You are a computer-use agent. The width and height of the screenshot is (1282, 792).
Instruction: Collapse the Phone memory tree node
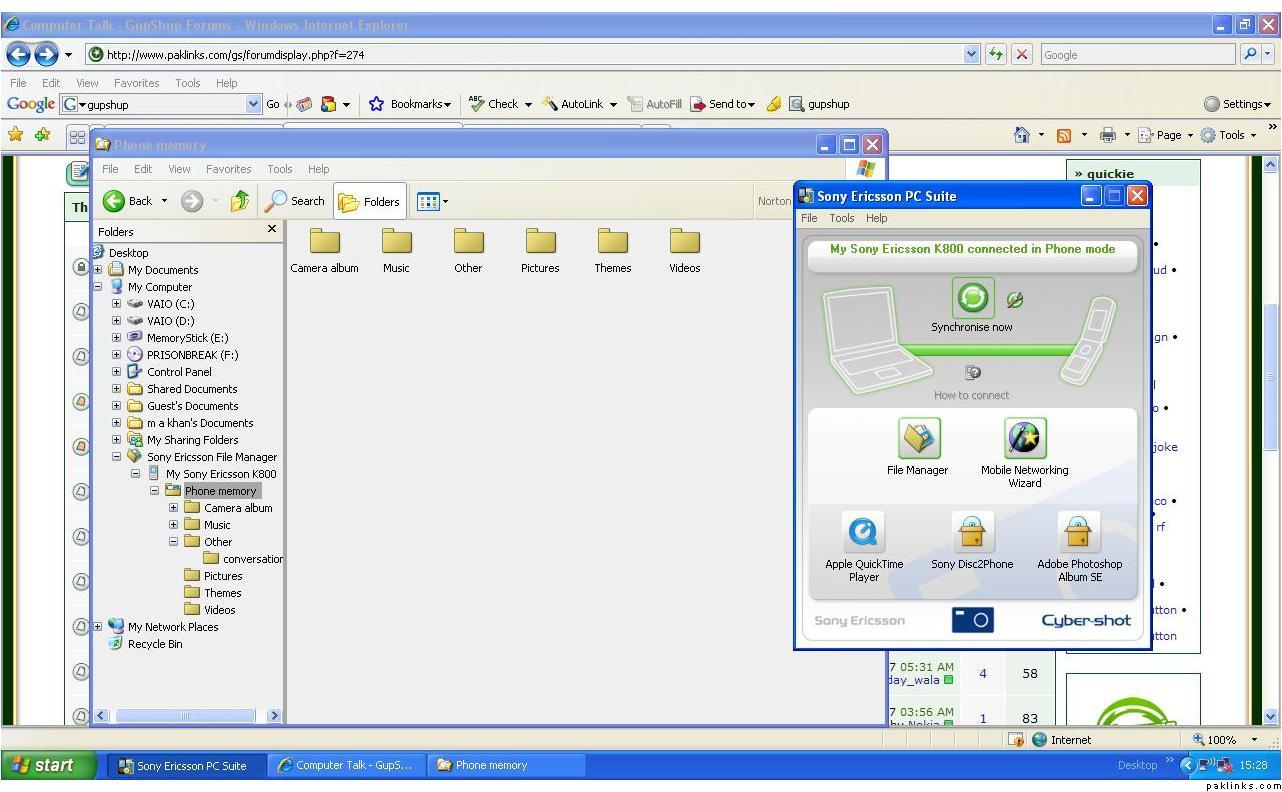point(155,491)
